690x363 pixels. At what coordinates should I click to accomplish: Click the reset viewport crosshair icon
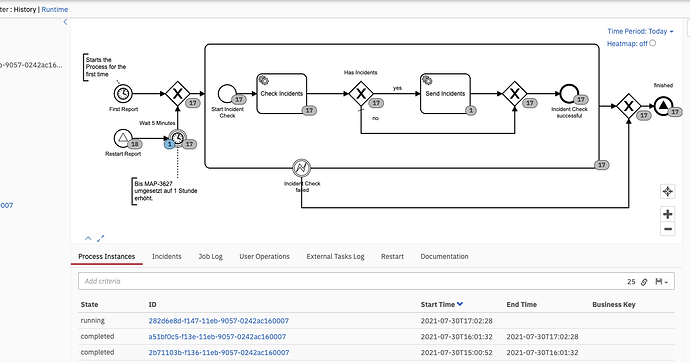668,191
